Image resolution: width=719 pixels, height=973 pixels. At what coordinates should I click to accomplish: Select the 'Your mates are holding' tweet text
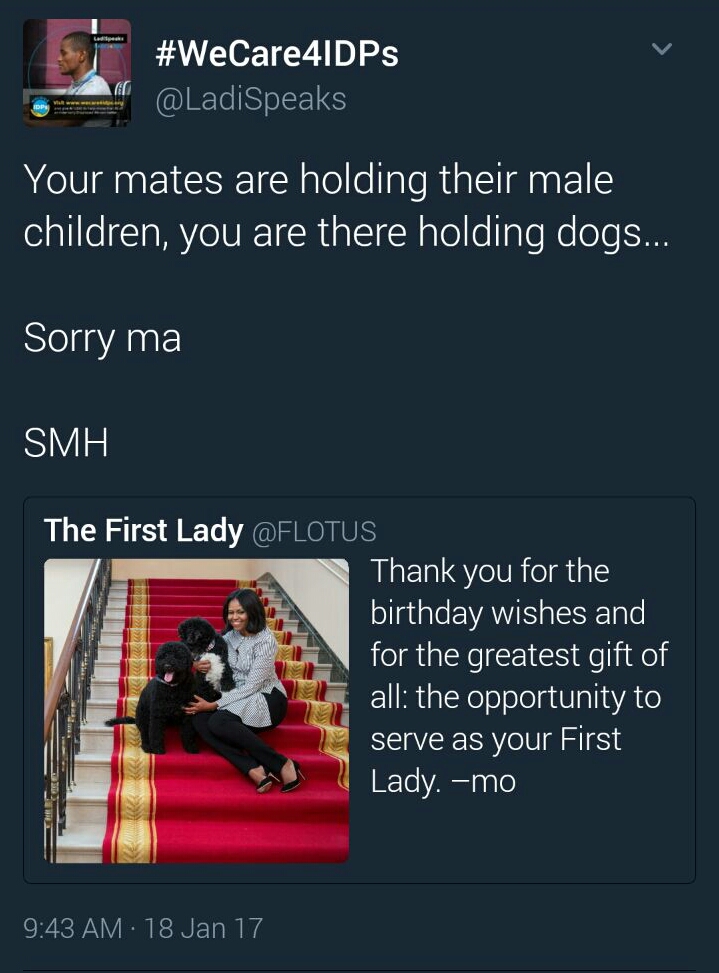pyautogui.click(x=346, y=206)
